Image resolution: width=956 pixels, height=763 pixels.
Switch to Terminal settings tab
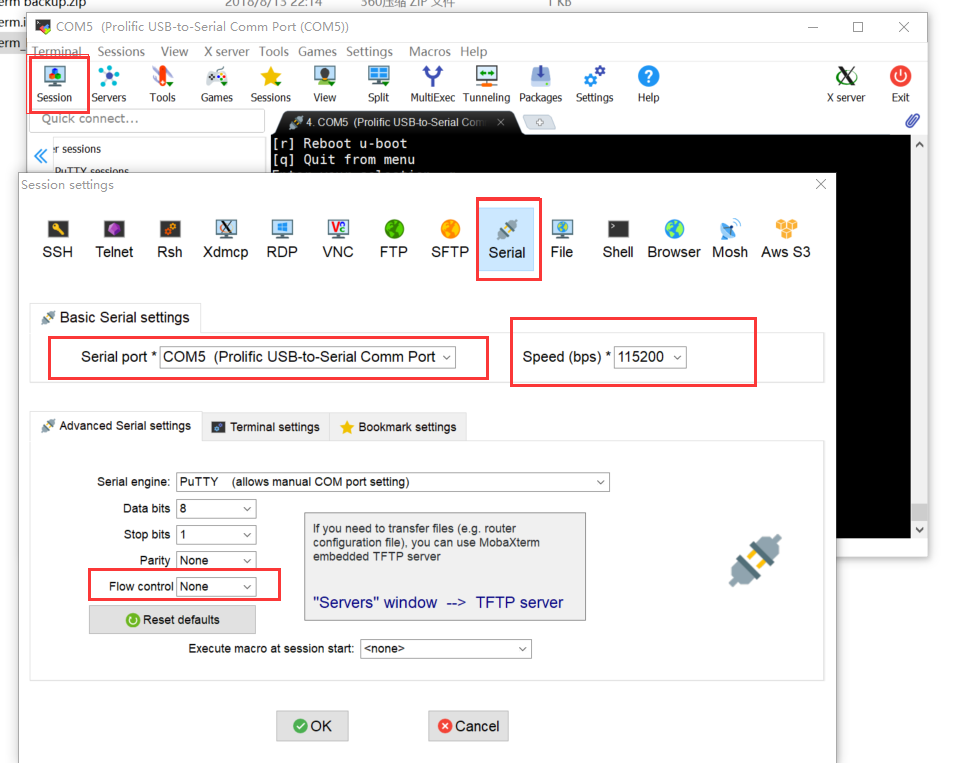coord(266,427)
